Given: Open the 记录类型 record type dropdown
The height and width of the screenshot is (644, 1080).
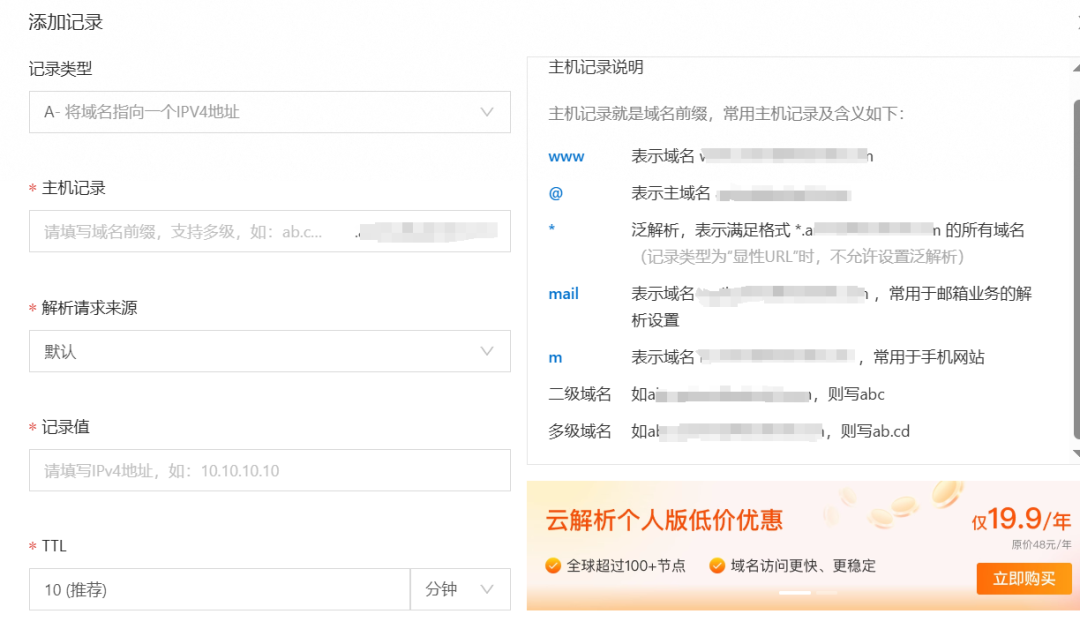Looking at the screenshot, I should 269,112.
